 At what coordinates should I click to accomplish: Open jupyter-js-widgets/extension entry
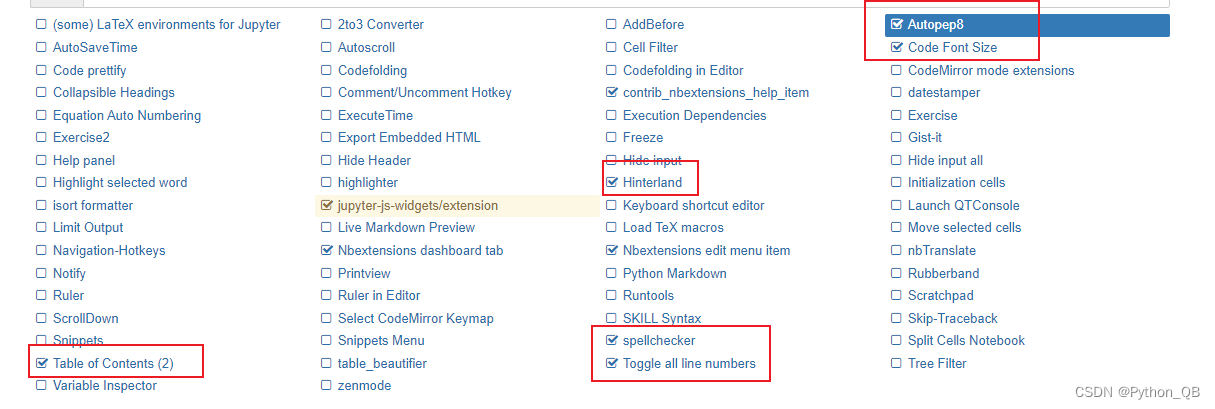417,205
